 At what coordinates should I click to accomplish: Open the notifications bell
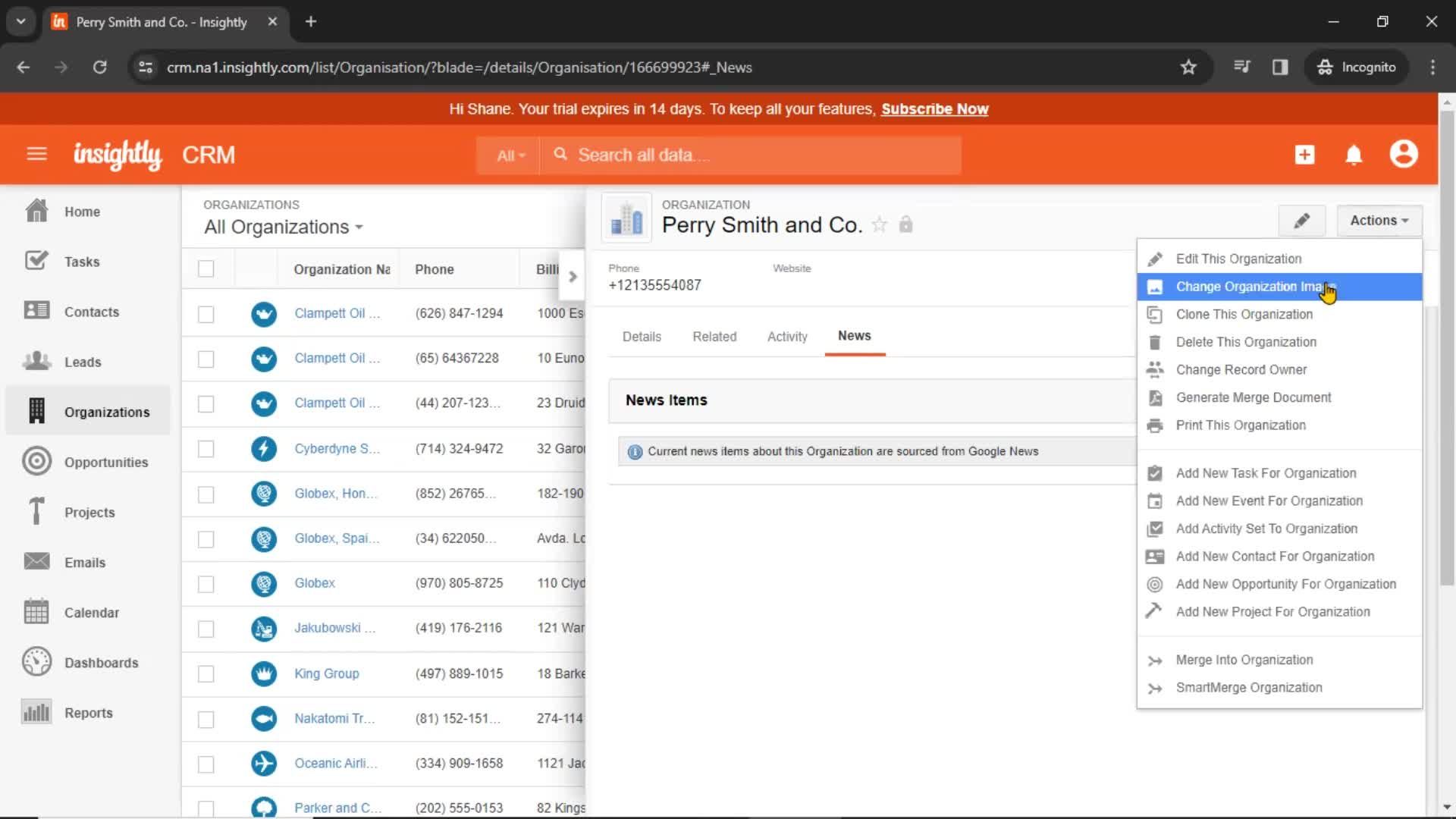(1354, 155)
